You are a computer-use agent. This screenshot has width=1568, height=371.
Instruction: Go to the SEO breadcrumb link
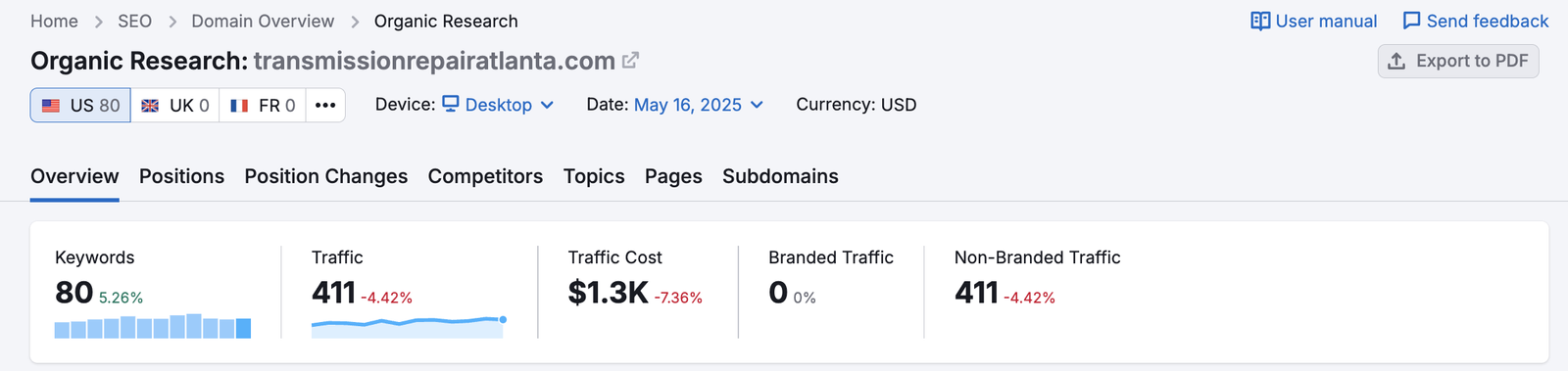coord(134,21)
